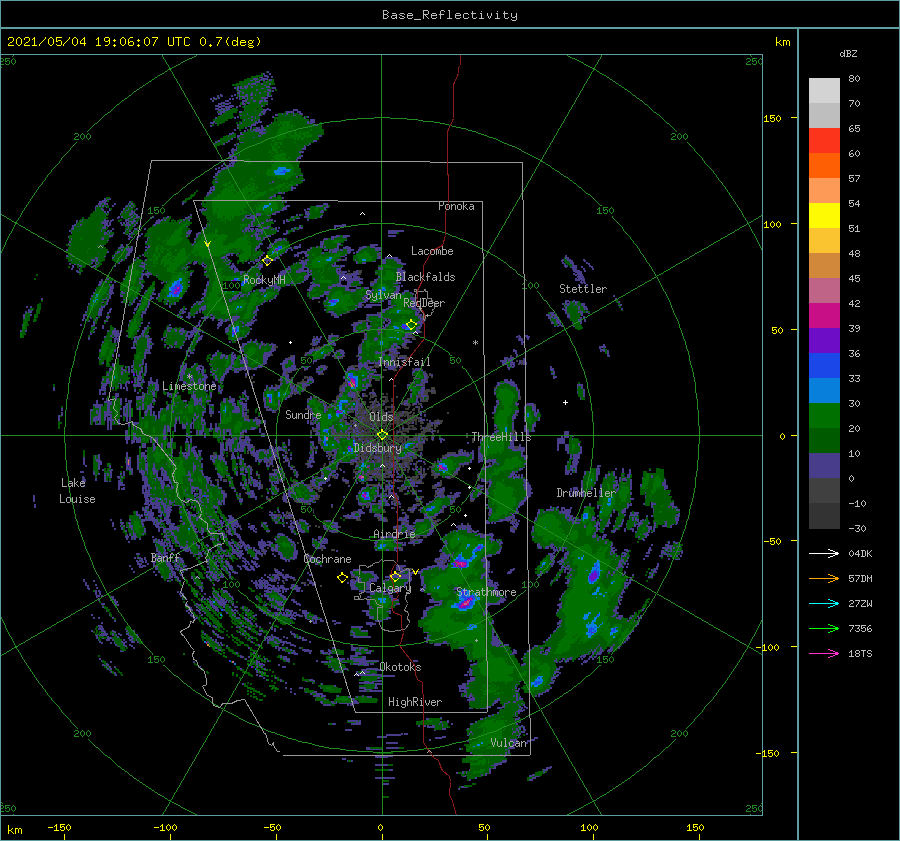900x841 pixels.
Task: Click the green 7356 arrow in legend
Action: point(824,629)
